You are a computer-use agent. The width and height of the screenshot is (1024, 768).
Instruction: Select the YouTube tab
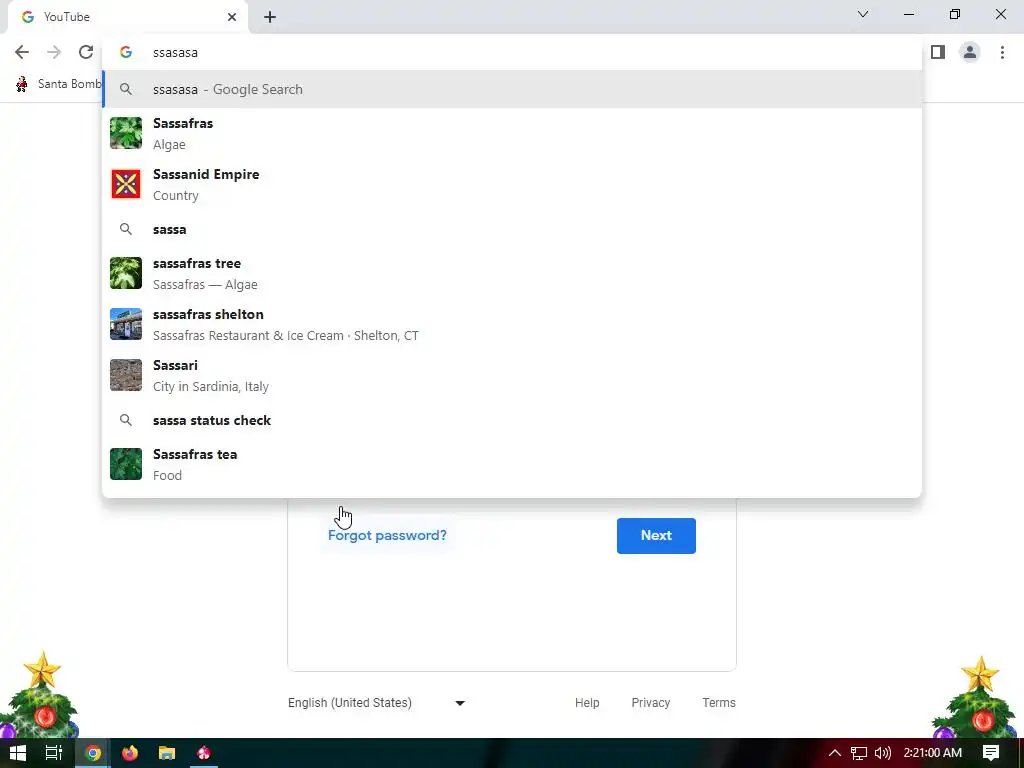coord(128,17)
